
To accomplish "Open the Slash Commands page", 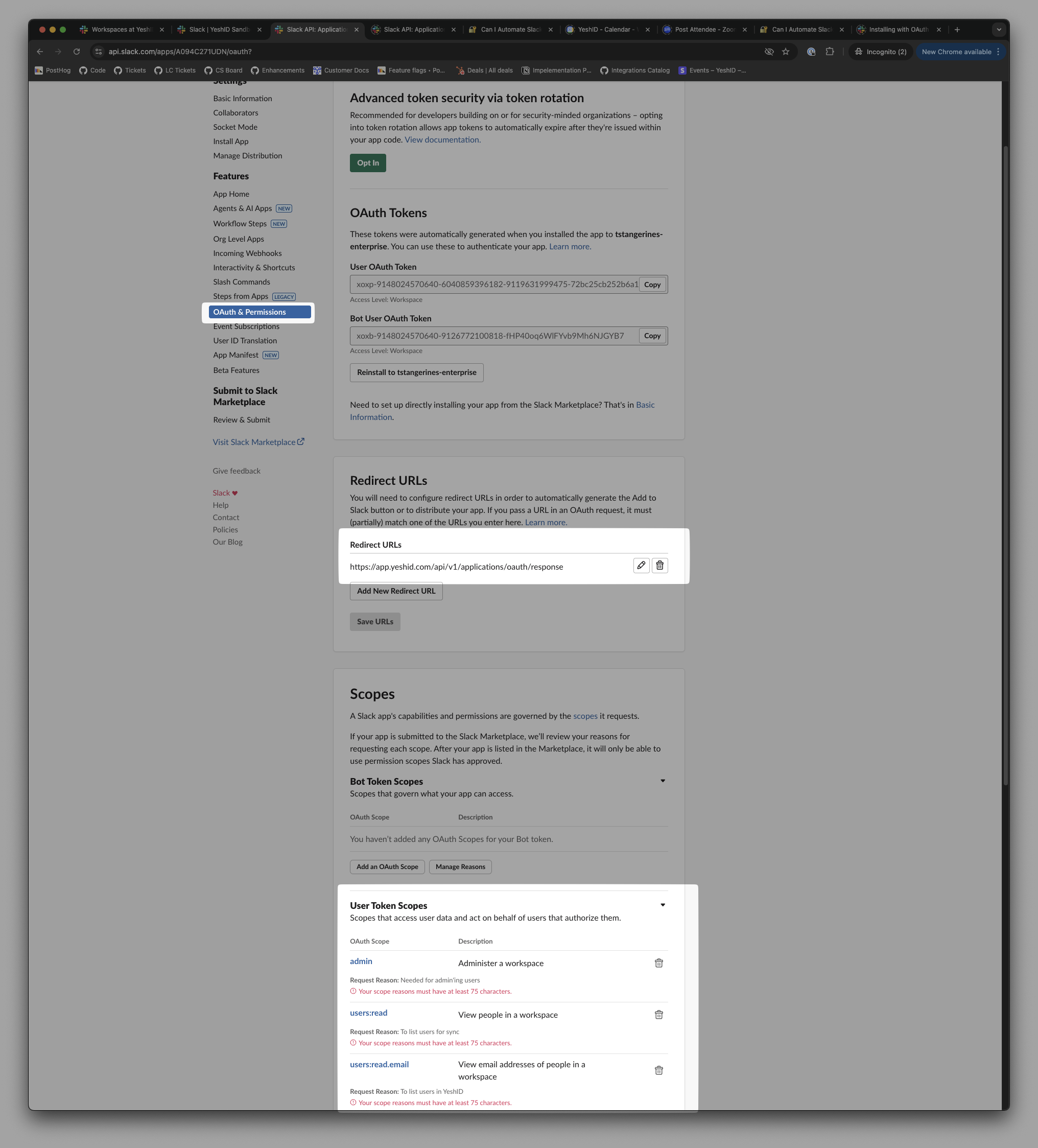I will (x=242, y=282).
